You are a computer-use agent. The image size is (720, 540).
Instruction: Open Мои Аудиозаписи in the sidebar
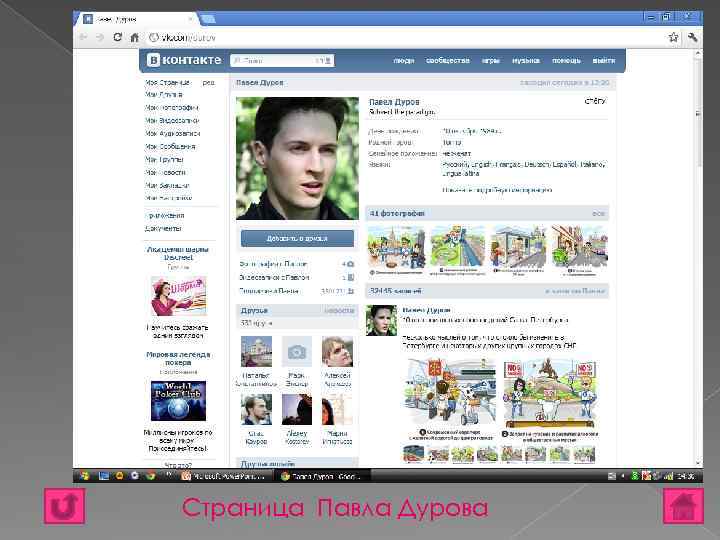point(173,134)
